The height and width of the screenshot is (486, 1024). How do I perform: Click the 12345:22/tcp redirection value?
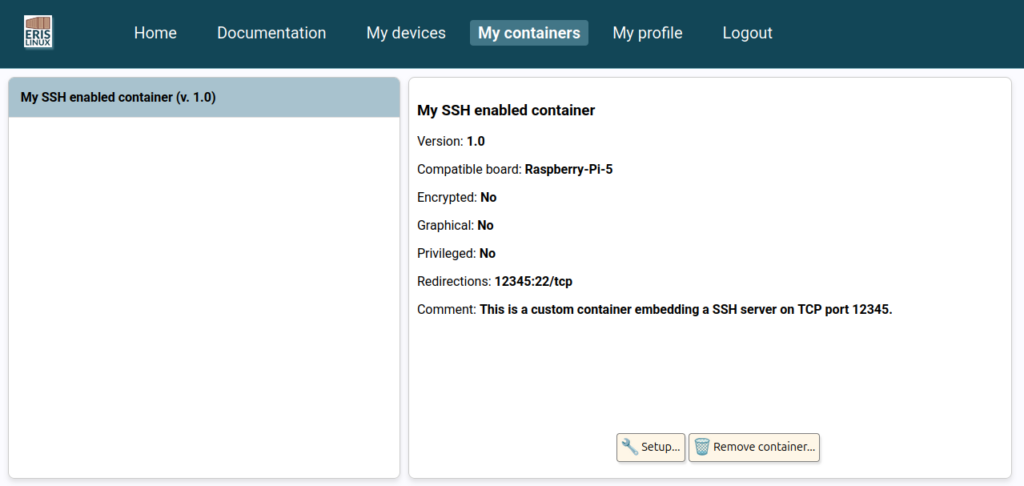(534, 282)
